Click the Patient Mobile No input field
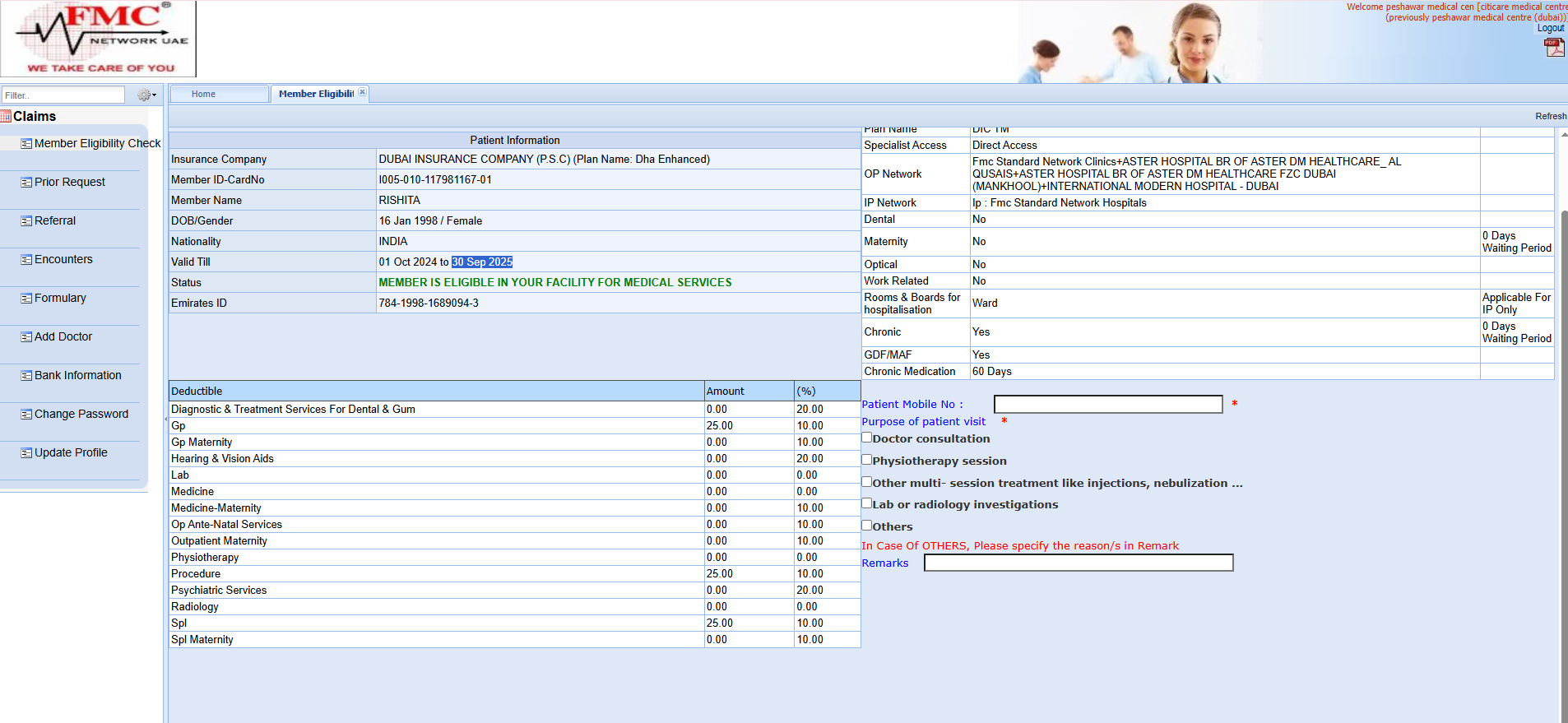This screenshot has width=1568, height=723. click(1107, 404)
